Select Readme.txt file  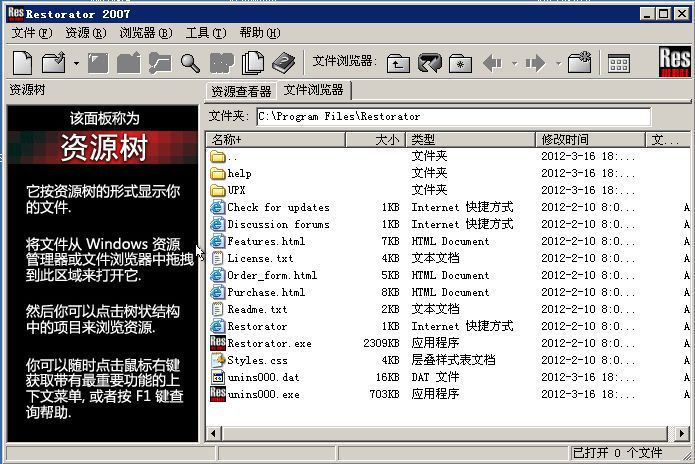249,309
